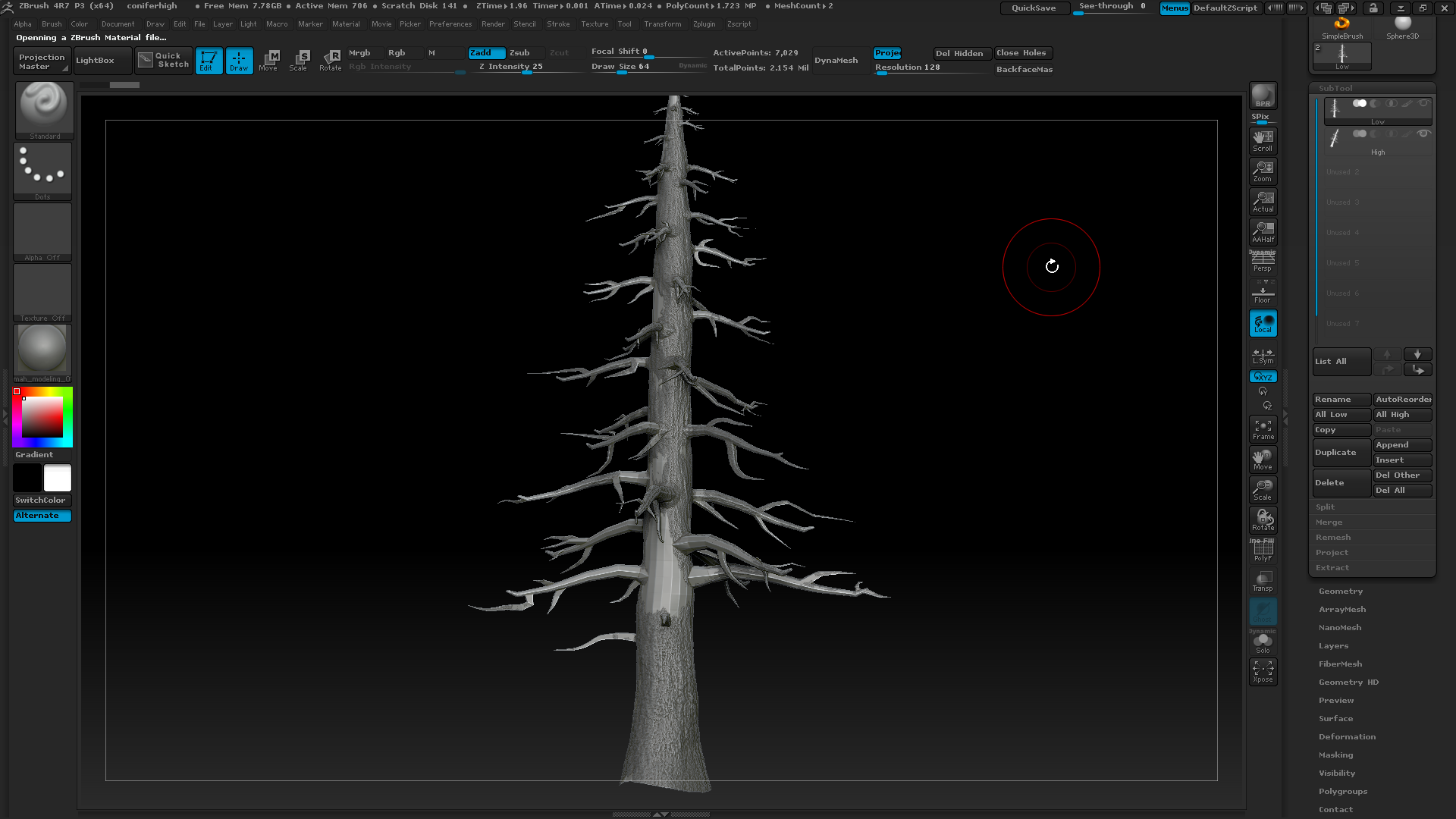Render with the BPR button

(1263, 96)
